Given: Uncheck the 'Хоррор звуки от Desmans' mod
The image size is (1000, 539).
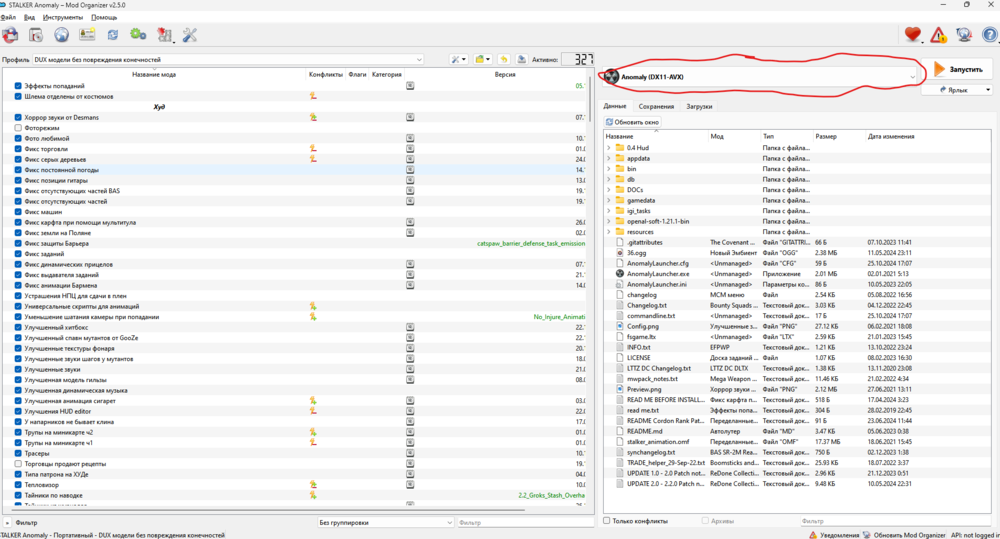Looking at the screenshot, I should (x=18, y=117).
